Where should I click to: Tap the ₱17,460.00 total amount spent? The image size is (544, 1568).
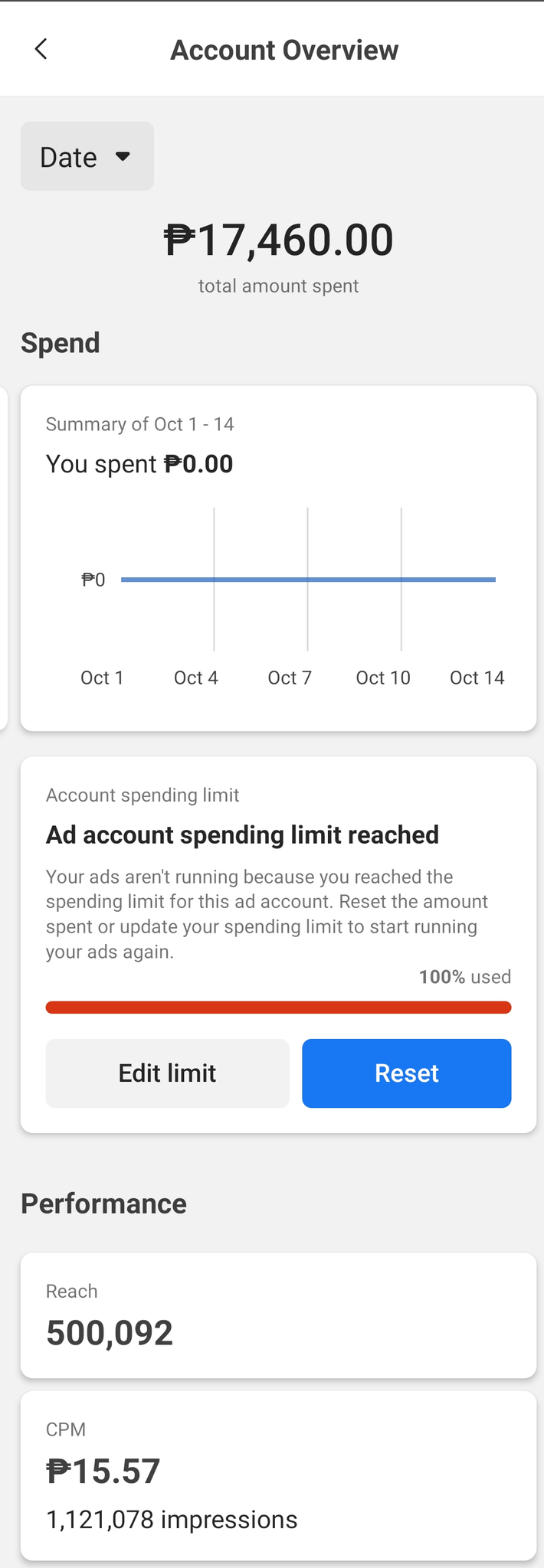tap(278, 240)
